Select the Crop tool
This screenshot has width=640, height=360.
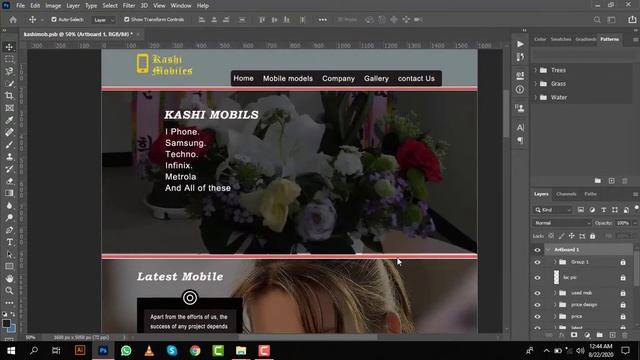(9, 96)
